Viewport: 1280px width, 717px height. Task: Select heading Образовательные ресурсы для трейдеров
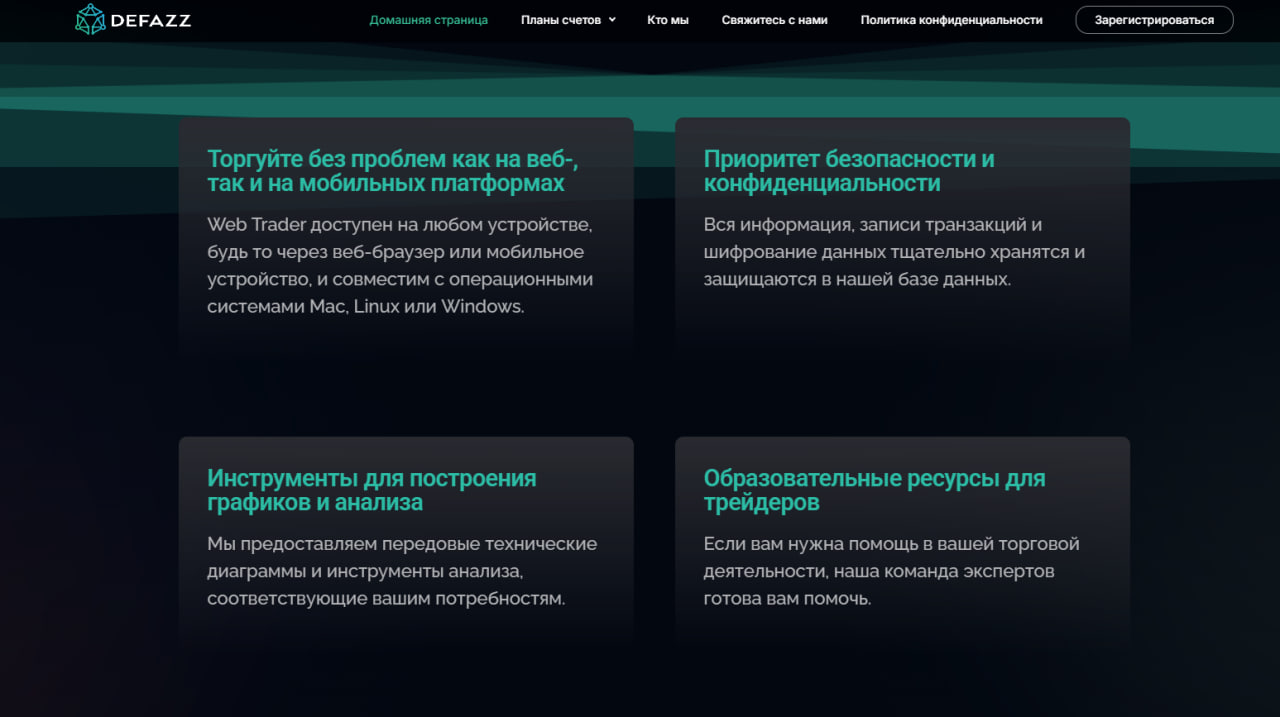pyautogui.click(x=874, y=490)
